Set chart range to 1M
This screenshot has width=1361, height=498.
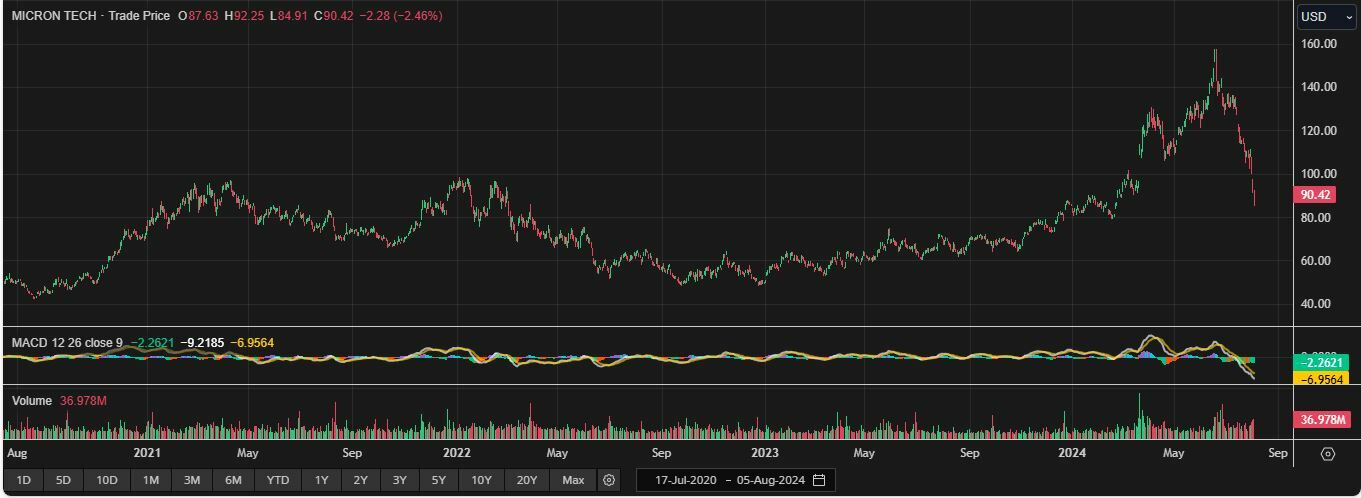pos(150,480)
